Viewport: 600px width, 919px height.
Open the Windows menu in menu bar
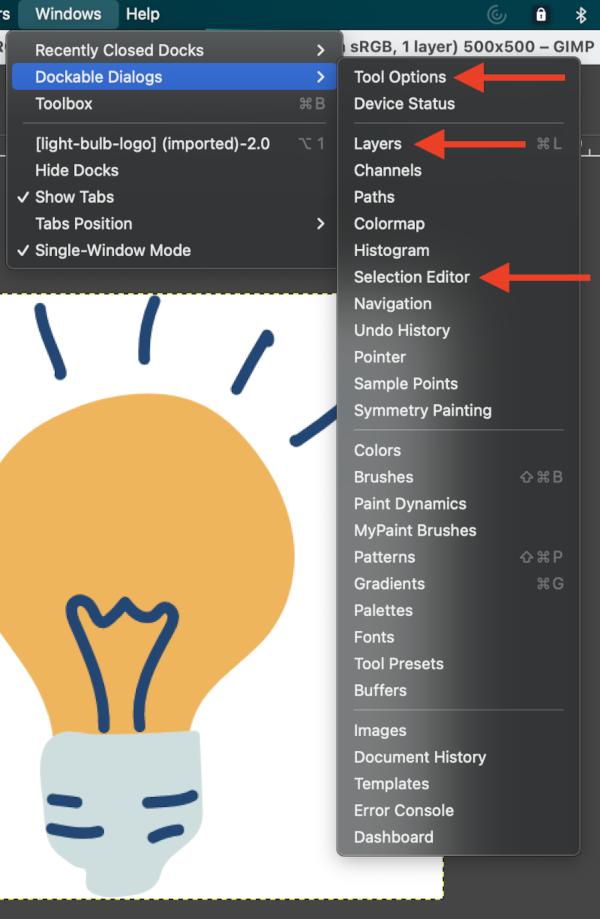(67, 14)
